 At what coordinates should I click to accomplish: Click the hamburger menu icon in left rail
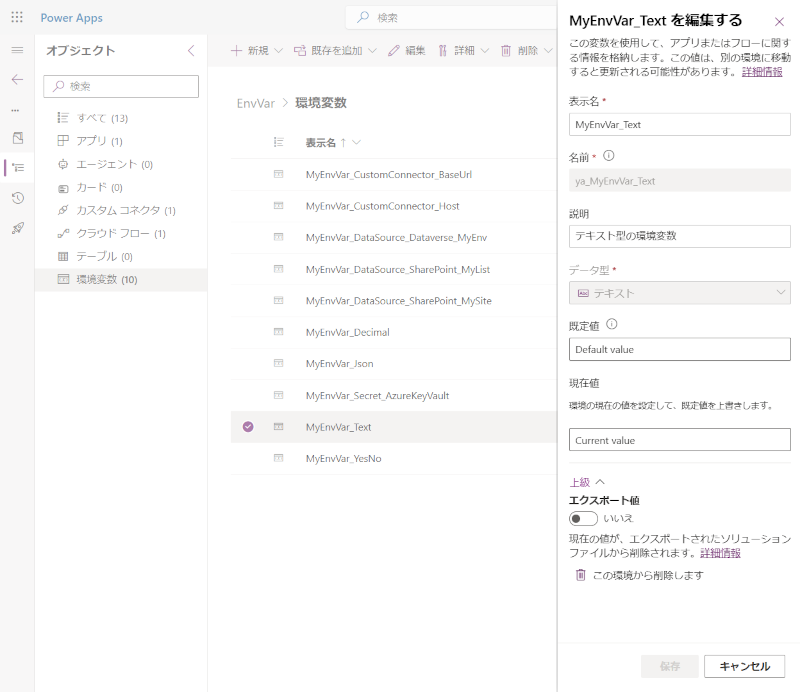17,50
